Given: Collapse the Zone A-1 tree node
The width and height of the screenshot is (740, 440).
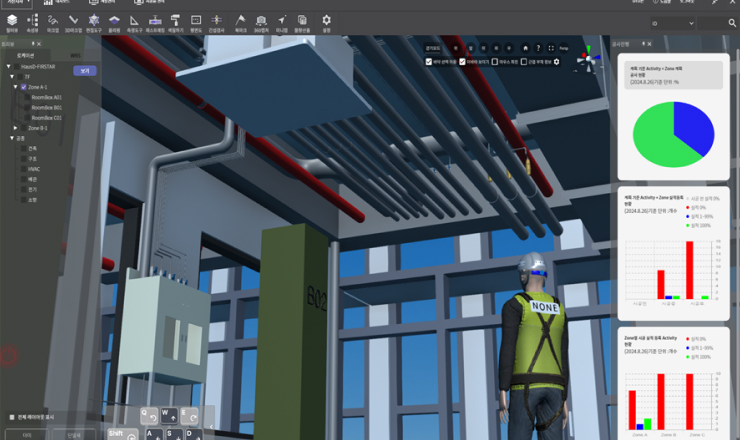Looking at the screenshot, I should tap(15, 87).
